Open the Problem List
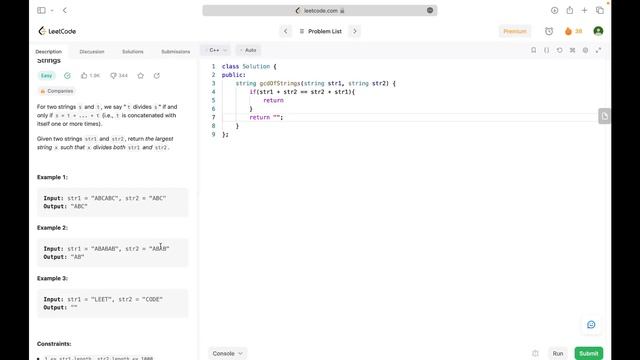The width and height of the screenshot is (640, 360). [321, 31]
